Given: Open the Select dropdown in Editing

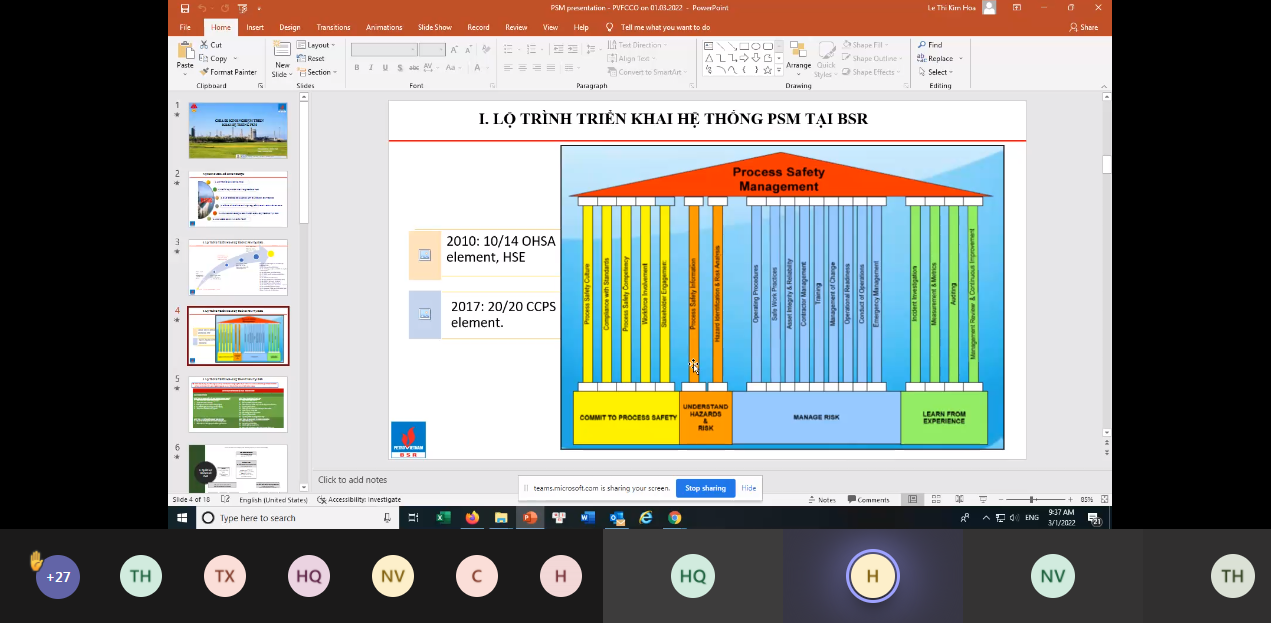Looking at the screenshot, I should [939, 72].
